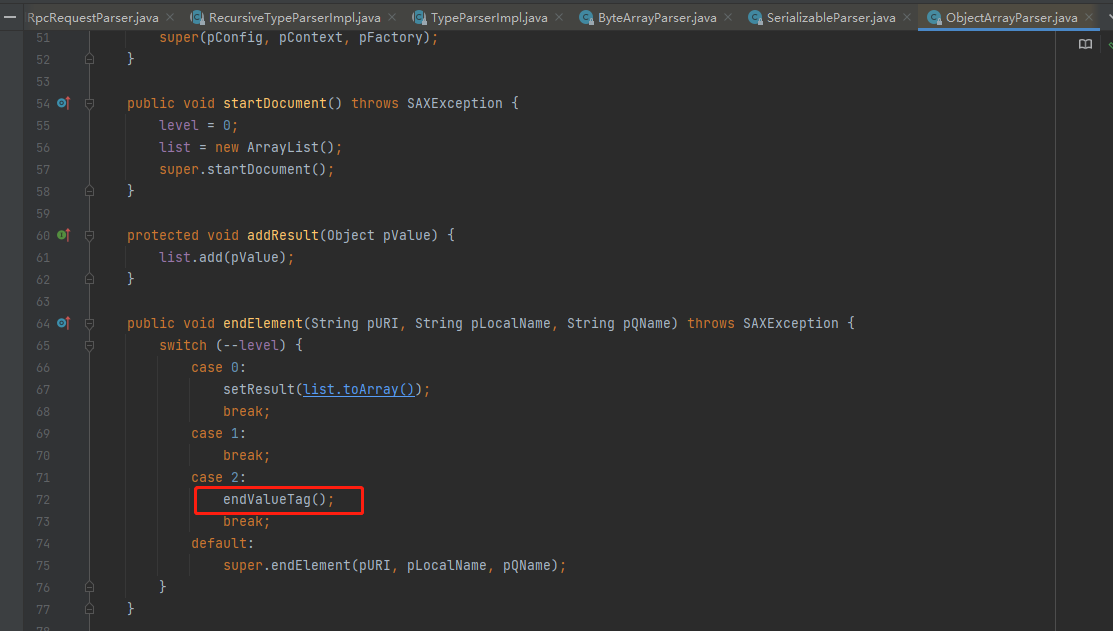This screenshot has height=631, width=1113.
Task: Click class file icon of SerializableParser.java tab
Action: [755, 17]
